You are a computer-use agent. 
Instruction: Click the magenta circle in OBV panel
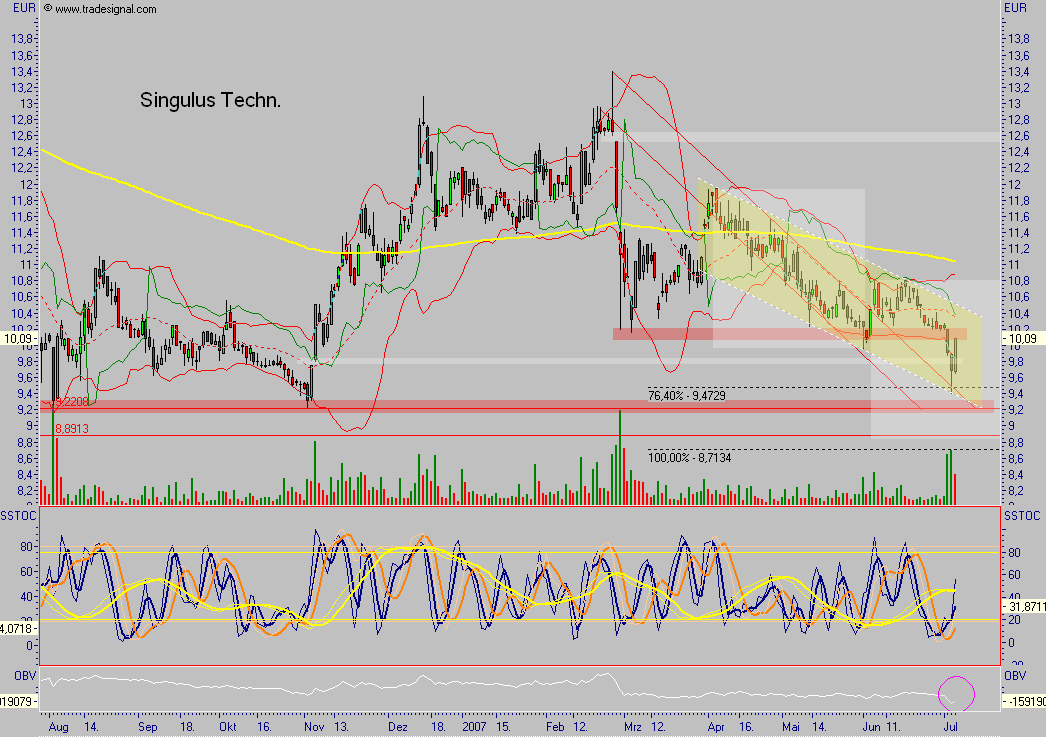pos(956,691)
